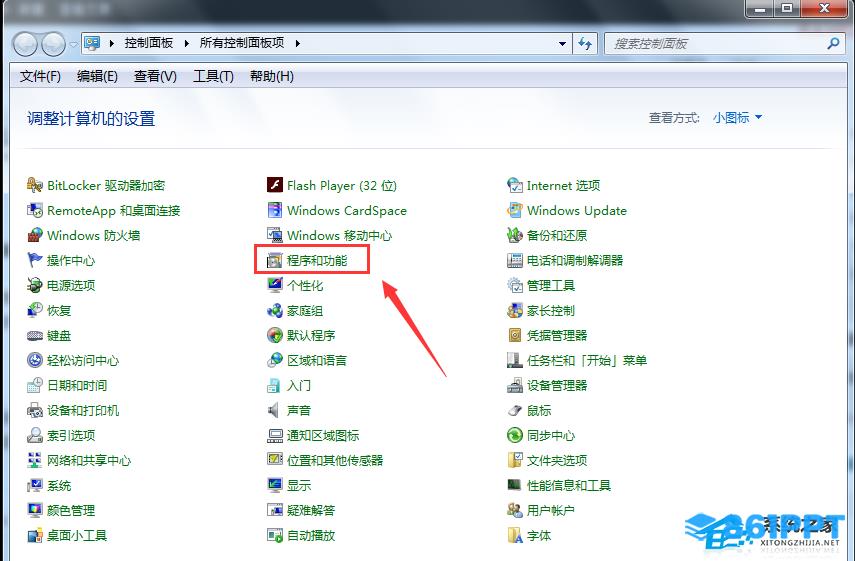Open the 桌面小工具 link
Screen dimensions: 855x561
click(x=77, y=535)
